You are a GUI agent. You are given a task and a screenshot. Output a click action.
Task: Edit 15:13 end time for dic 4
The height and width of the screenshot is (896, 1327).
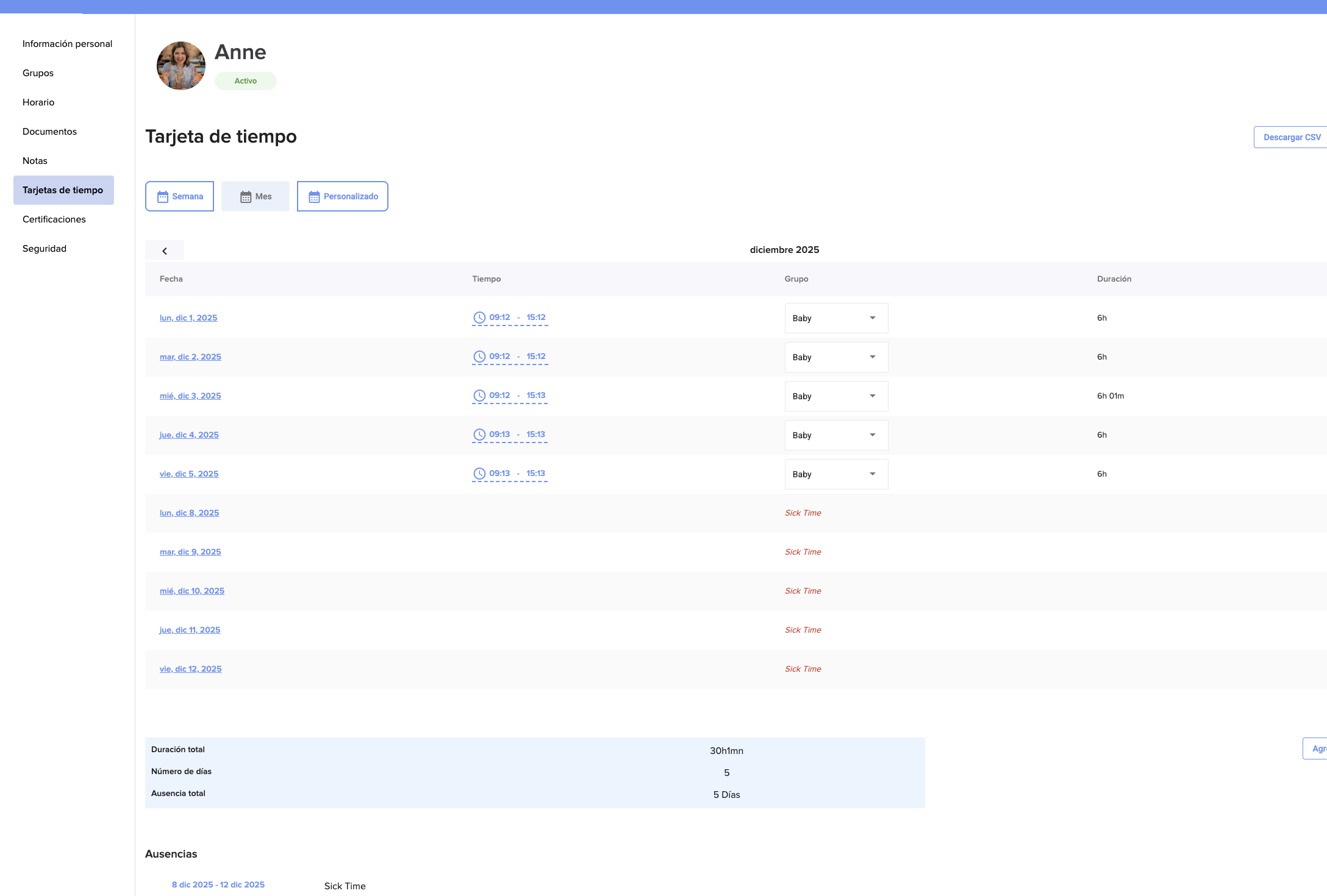pyautogui.click(x=535, y=435)
